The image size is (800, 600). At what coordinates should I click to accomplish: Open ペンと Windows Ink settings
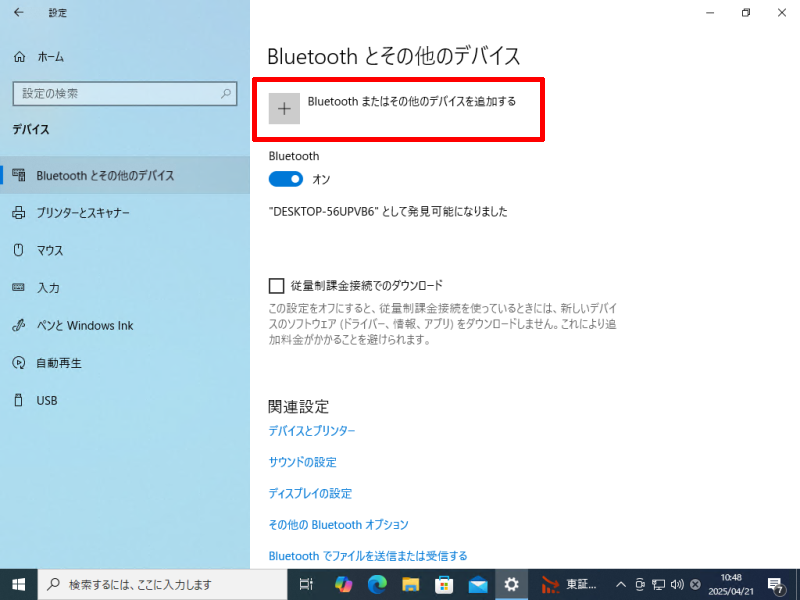click(x=125, y=326)
